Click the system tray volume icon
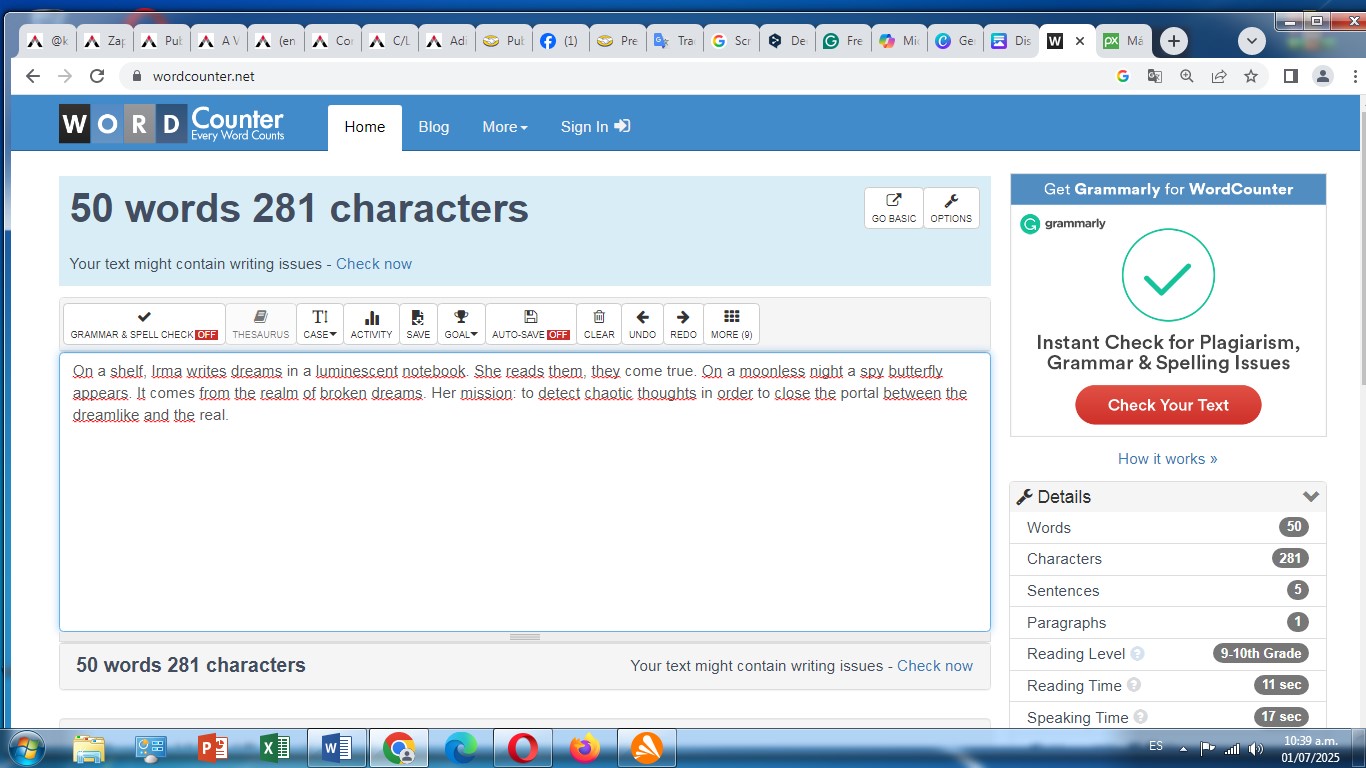Screen dimensions: 1366x768 pyautogui.click(x=1256, y=748)
